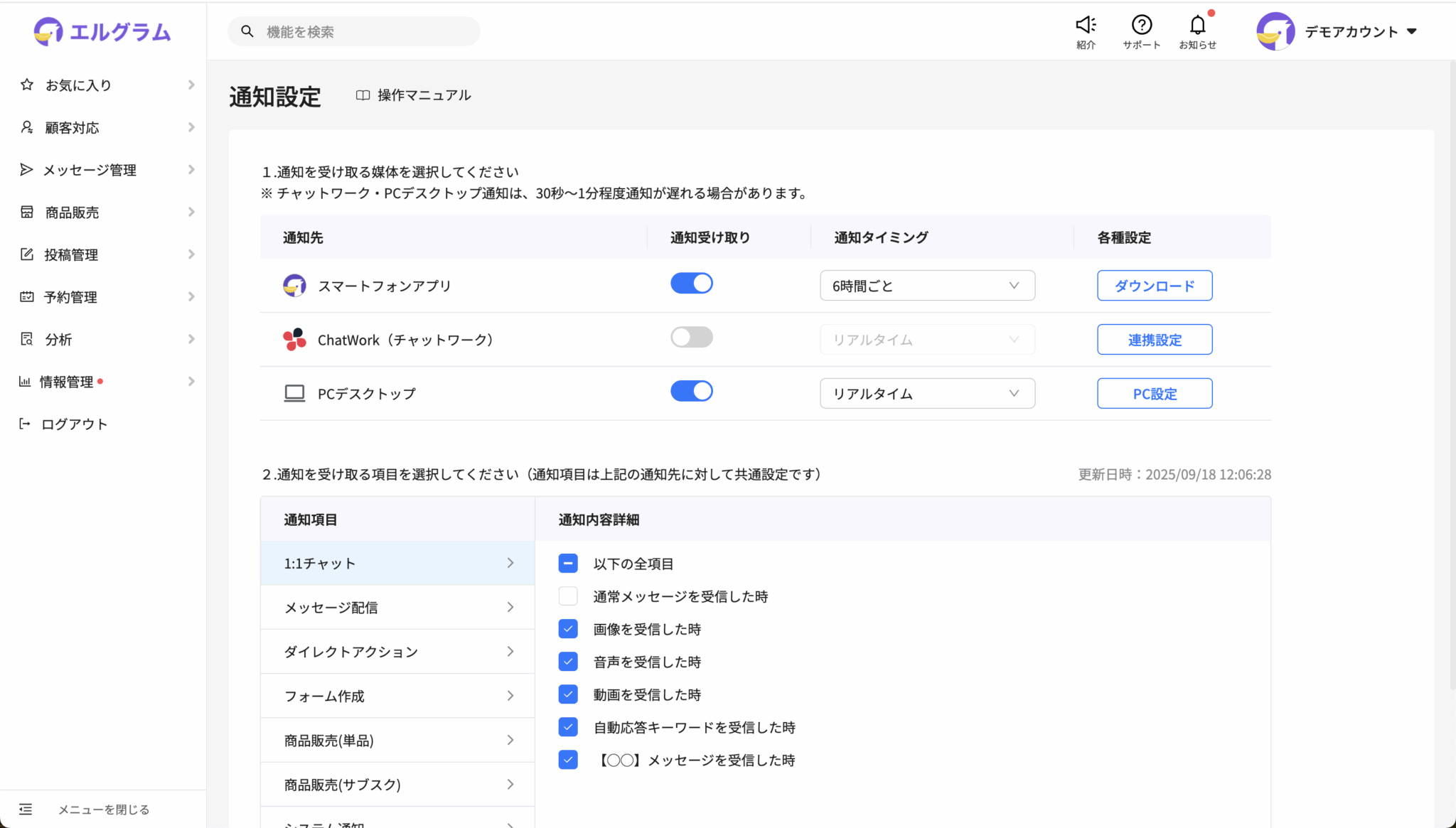Uncheck 画像を受信した時 checkbox
This screenshot has height=828, width=1456.
pyautogui.click(x=568, y=629)
